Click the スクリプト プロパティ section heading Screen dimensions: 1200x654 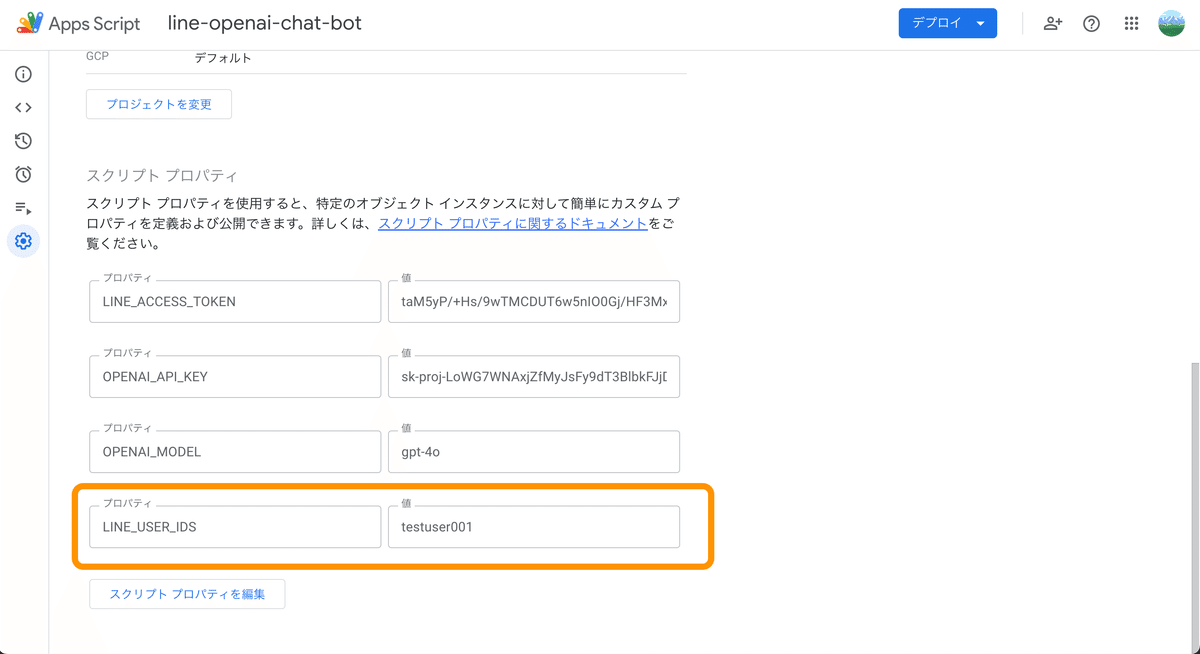pos(162,176)
